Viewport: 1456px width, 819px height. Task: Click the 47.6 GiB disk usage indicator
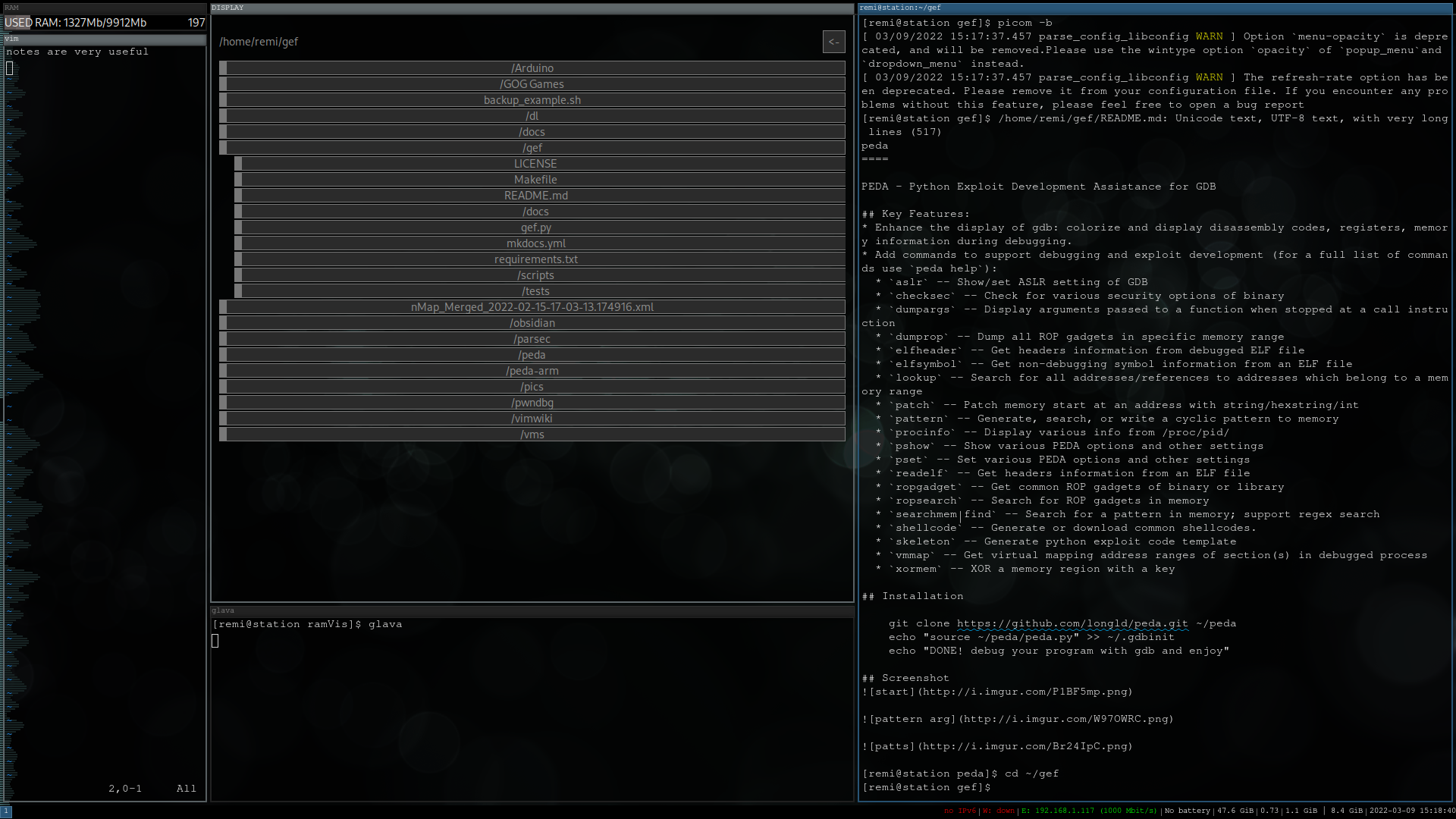[1235, 811]
